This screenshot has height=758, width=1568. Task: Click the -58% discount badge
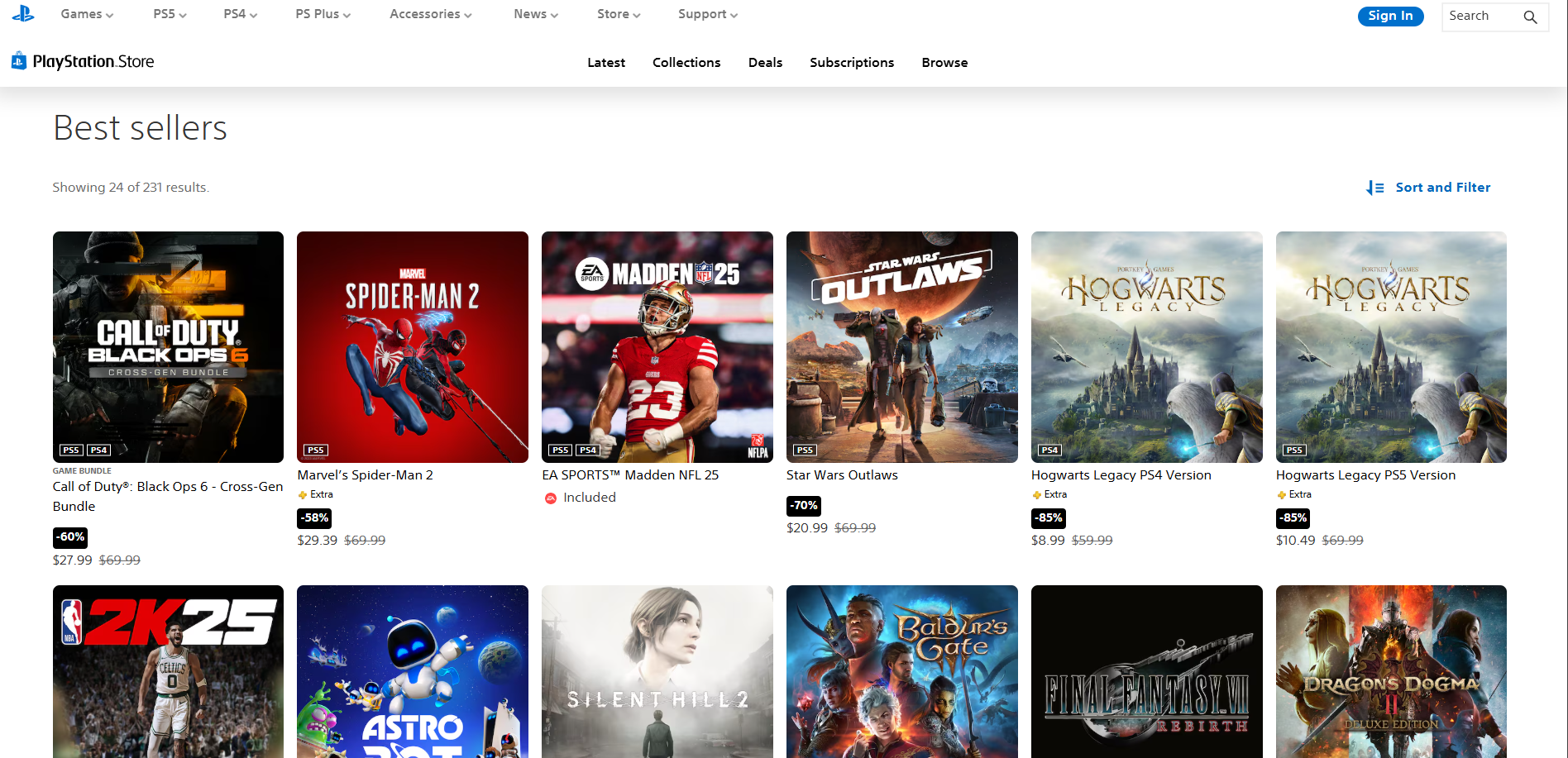[x=314, y=518]
